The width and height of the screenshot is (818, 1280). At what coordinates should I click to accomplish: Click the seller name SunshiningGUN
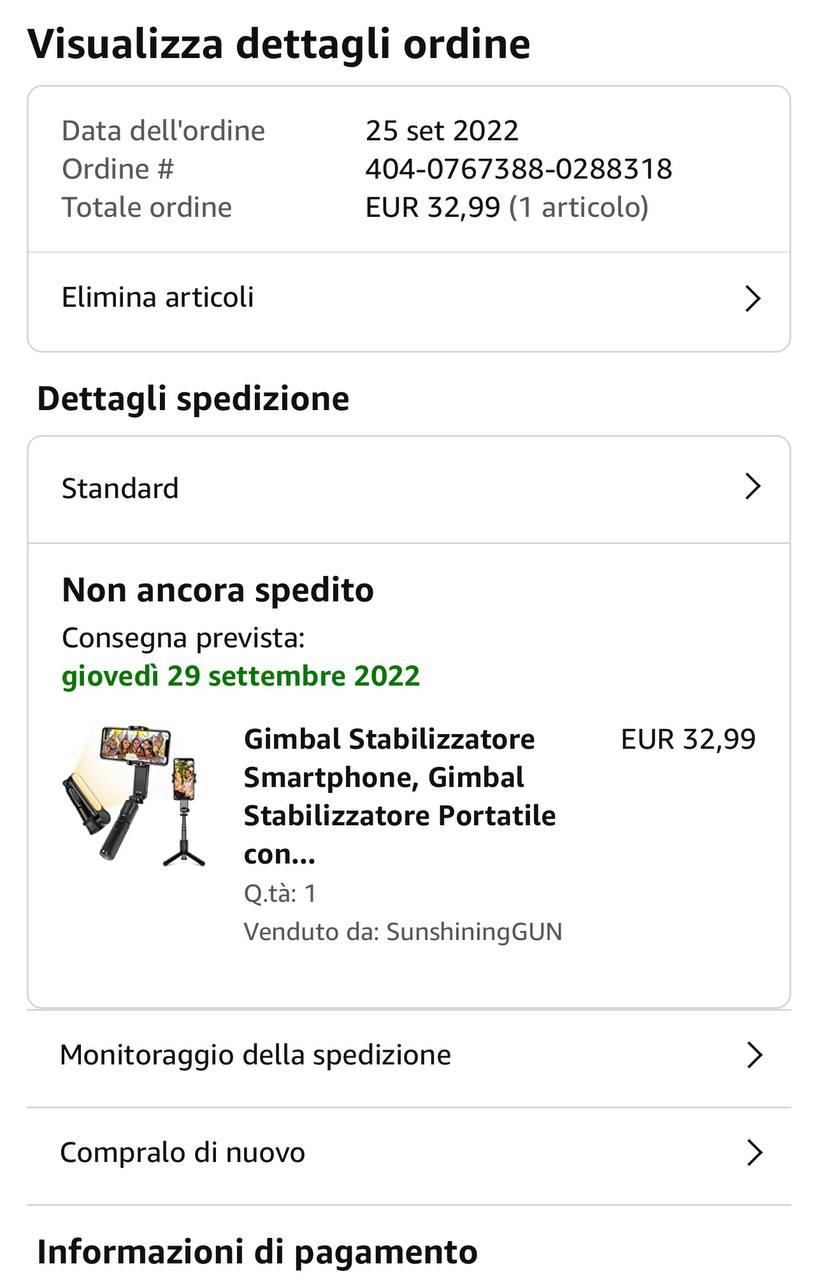click(x=474, y=932)
